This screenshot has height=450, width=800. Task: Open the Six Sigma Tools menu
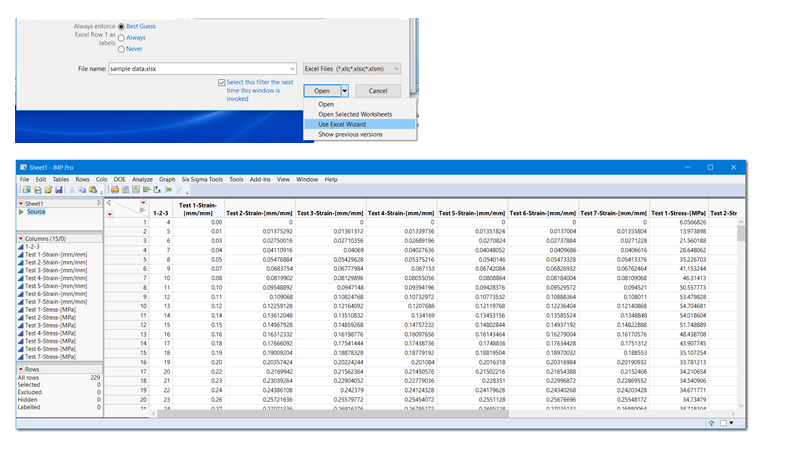pyautogui.click(x=202, y=180)
